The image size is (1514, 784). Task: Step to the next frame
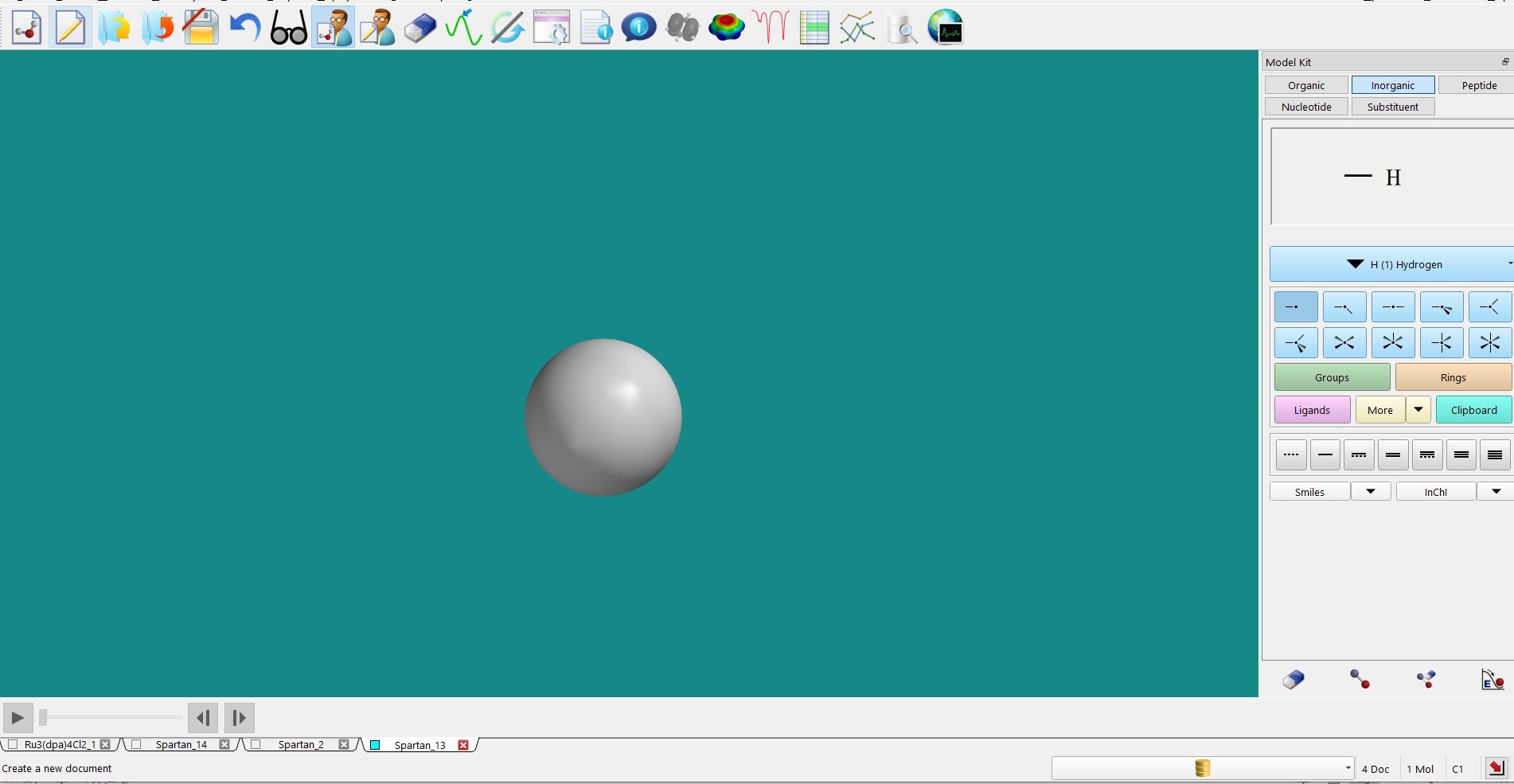(240, 718)
